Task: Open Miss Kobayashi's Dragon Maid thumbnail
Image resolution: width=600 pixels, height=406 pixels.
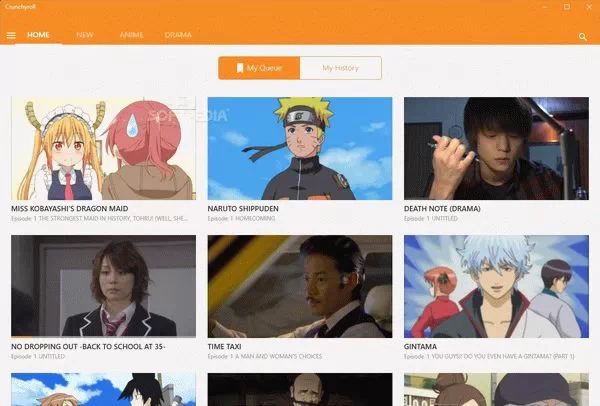Action: pos(103,148)
